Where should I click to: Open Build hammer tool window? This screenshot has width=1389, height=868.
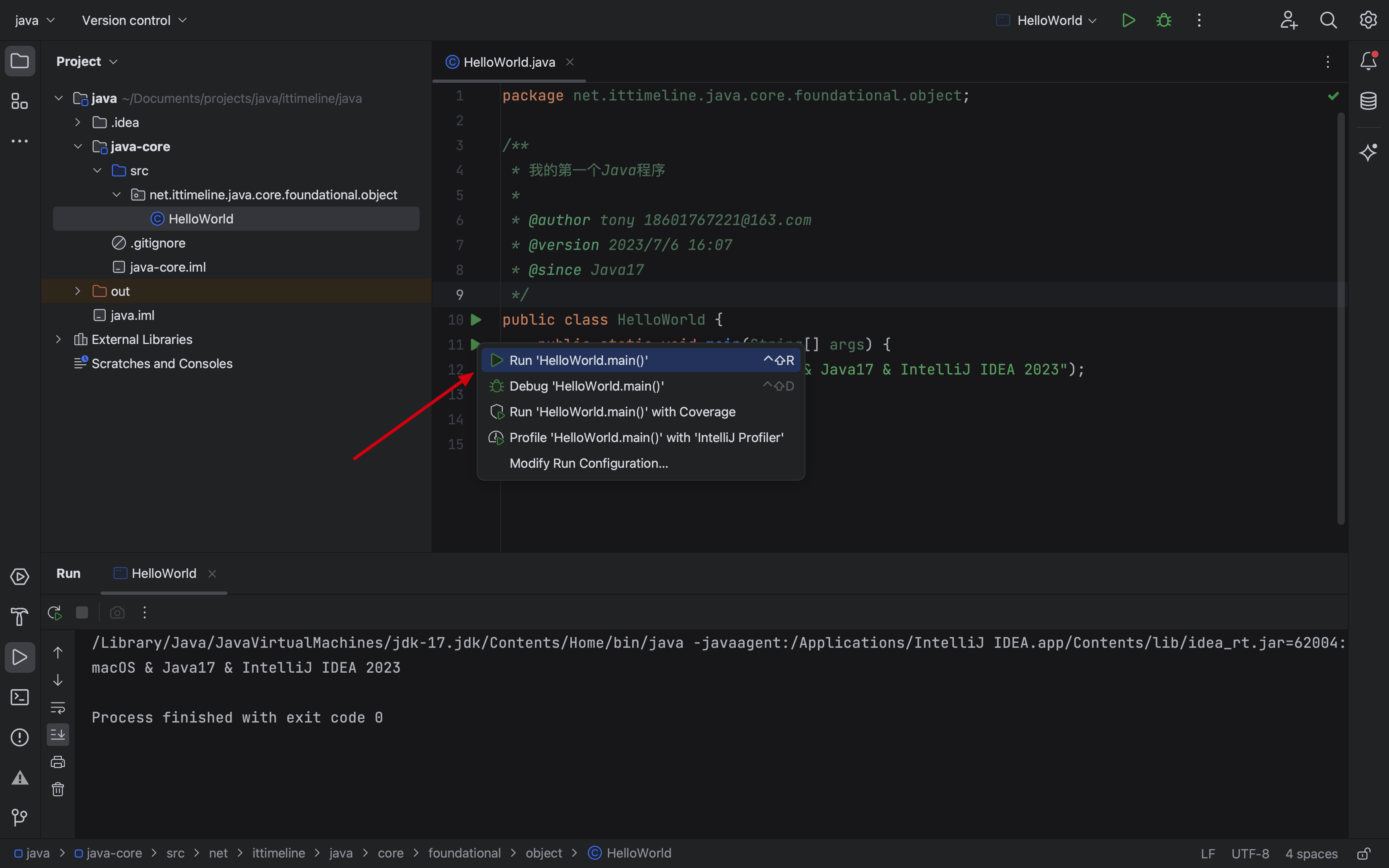[x=20, y=616]
